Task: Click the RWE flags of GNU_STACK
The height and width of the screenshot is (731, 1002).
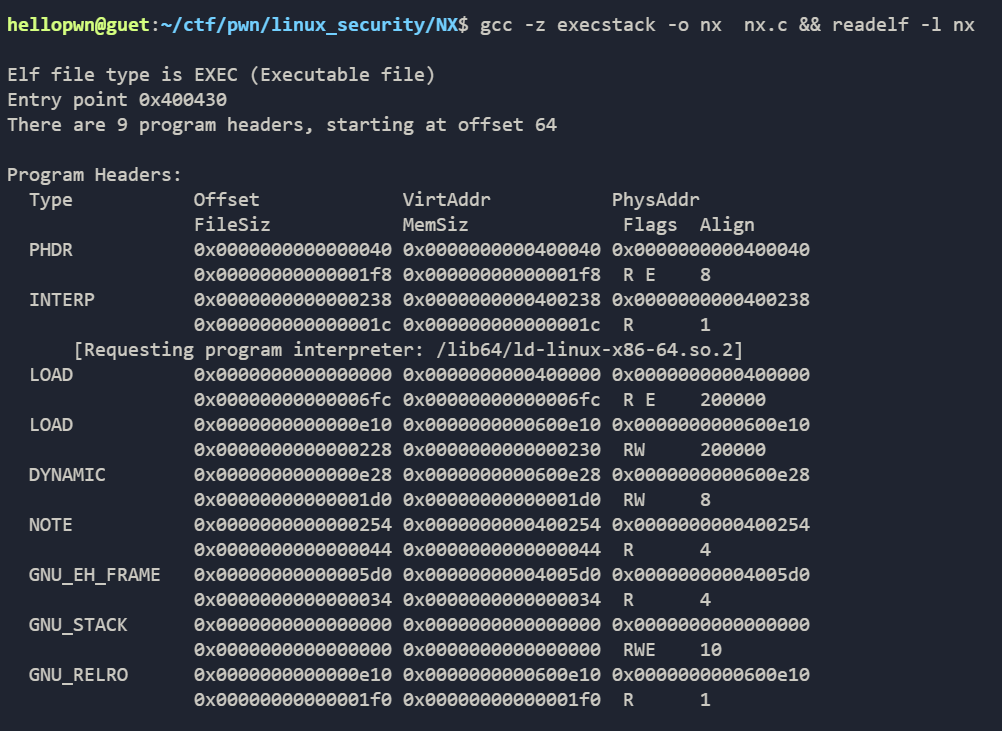Action: tap(640, 650)
